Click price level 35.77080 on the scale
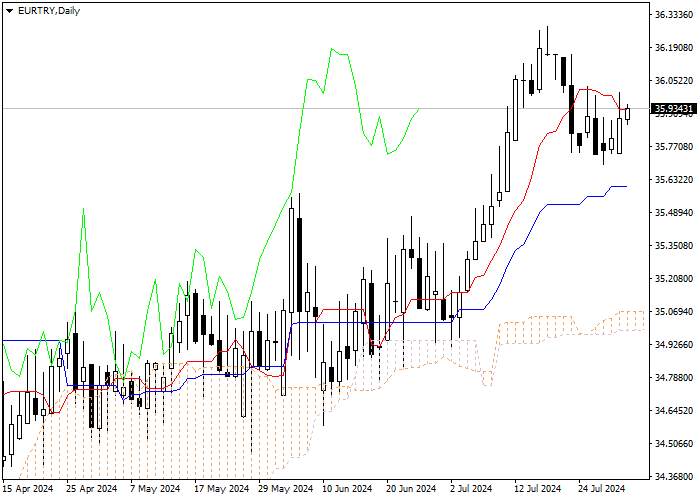The image size is (700, 500). (x=674, y=146)
